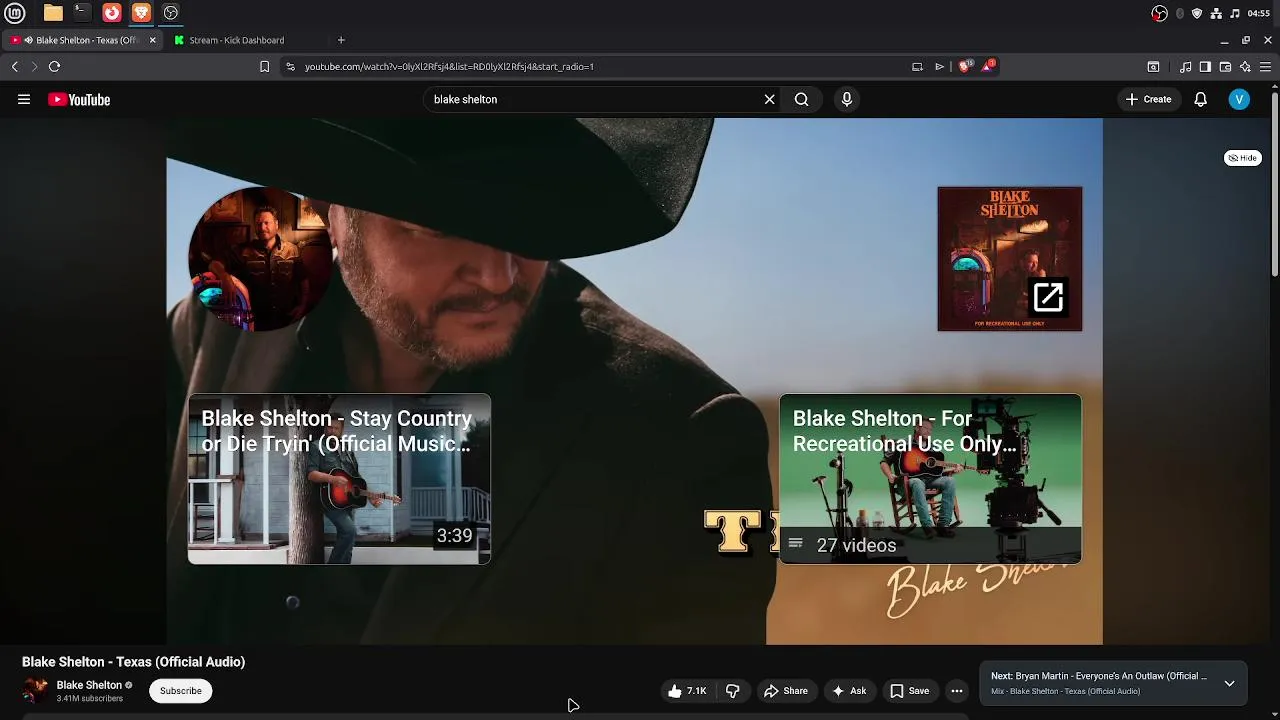Click round channel avatar on end screen
The height and width of the screenshot is (720, 1280).
coord(261,259)
